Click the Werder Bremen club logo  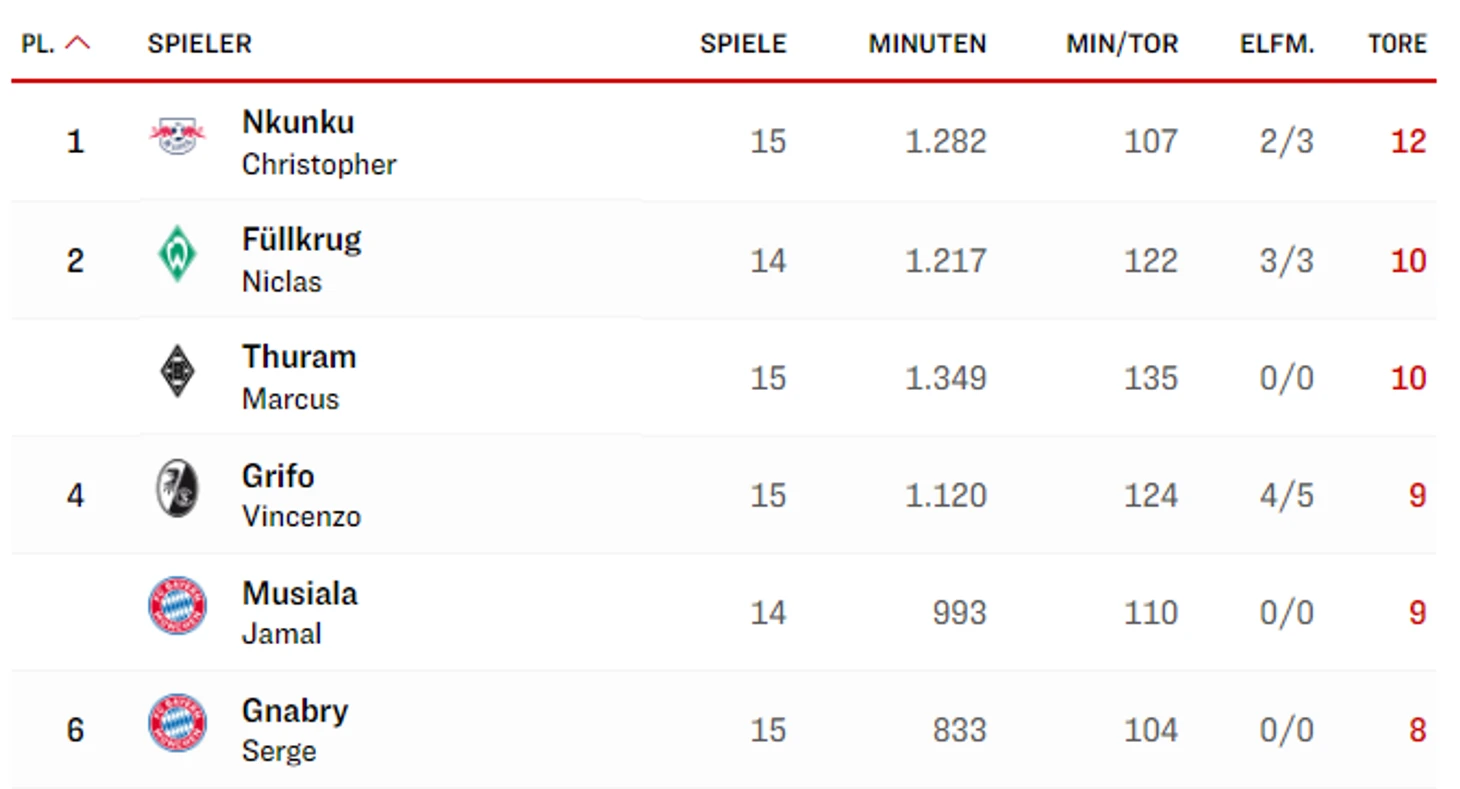pyautogui.click(x=177, y=253)
